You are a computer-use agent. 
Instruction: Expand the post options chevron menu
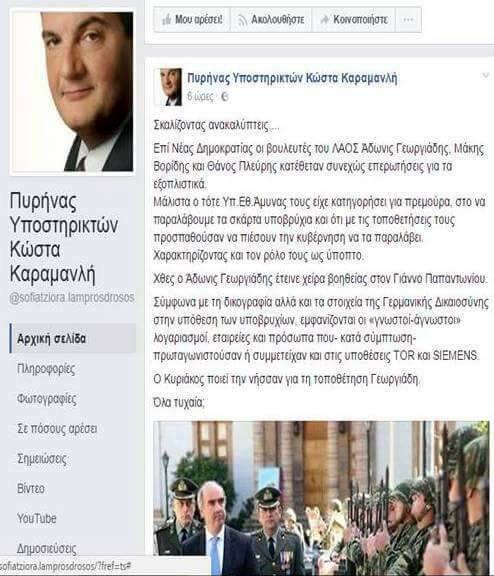pyautogui.click(x=486, y=76)
